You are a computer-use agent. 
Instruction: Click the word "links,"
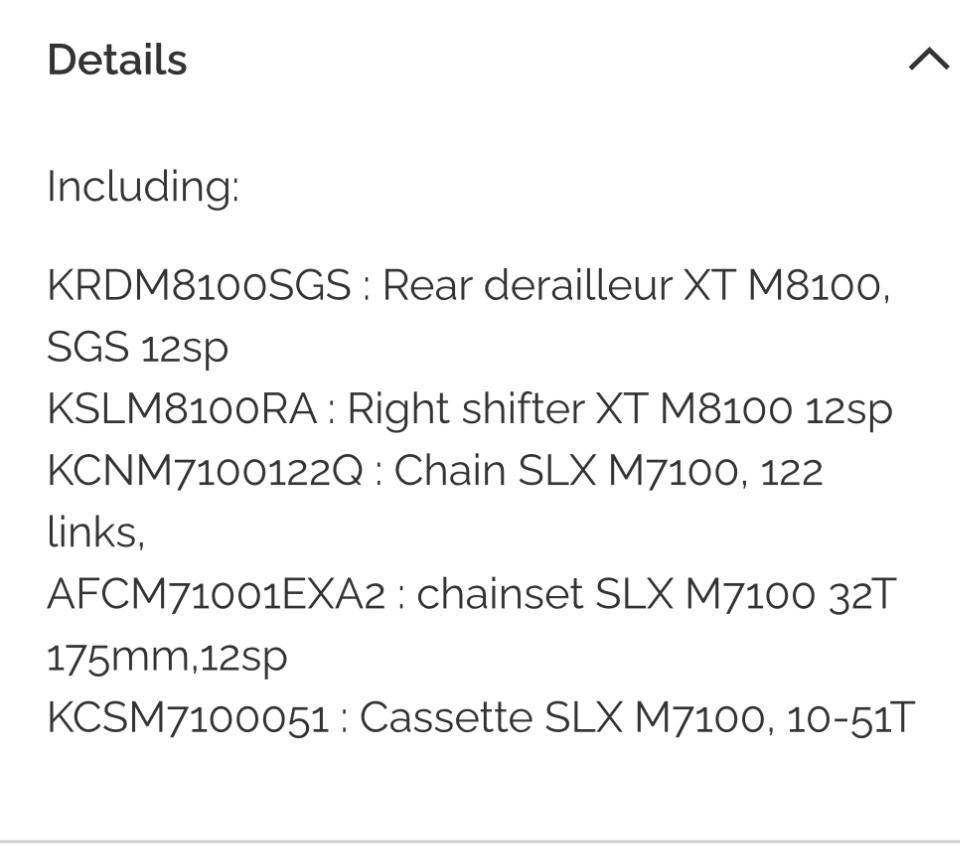96,533
